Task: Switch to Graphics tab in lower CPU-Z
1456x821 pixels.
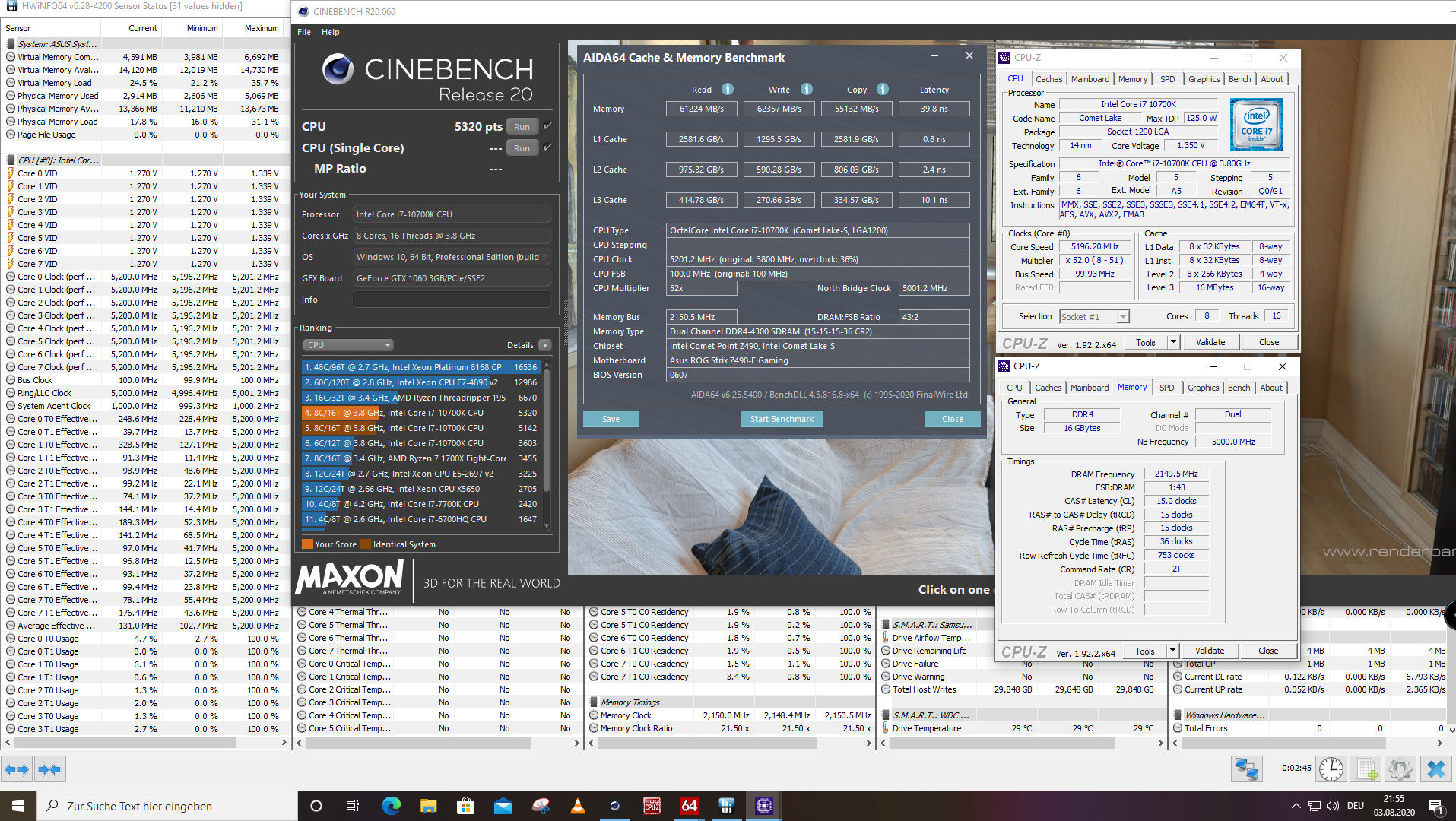Action: (1203, 388)
